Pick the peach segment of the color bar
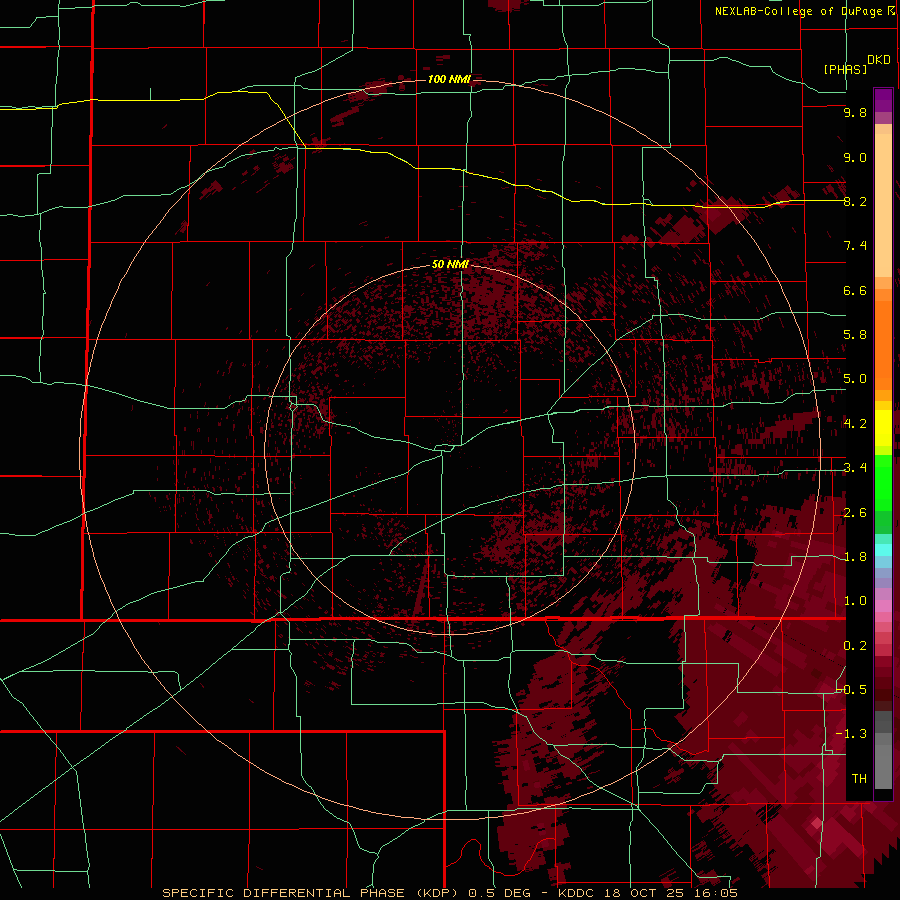 coord(883,205)
